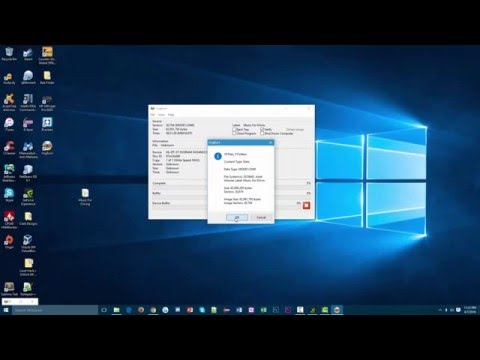Viewport: 480px width, 360px height.
Task: Select the Intel IDEA desktop icon
Action: pos(28,102)
